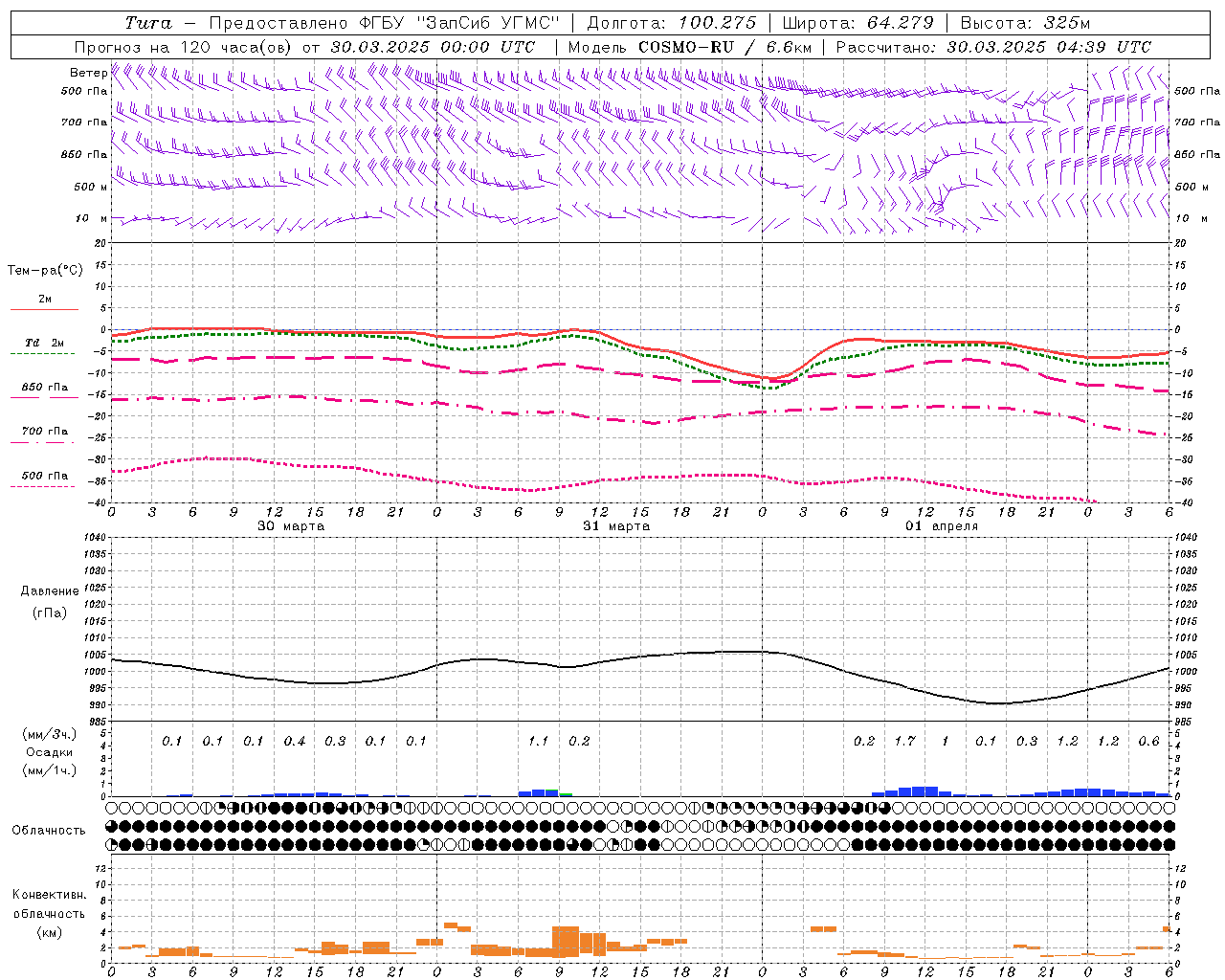The height and width of the screenshot is (980, 1225).
Task: Click the Ветер wind panel label
Action: point(89,73)
